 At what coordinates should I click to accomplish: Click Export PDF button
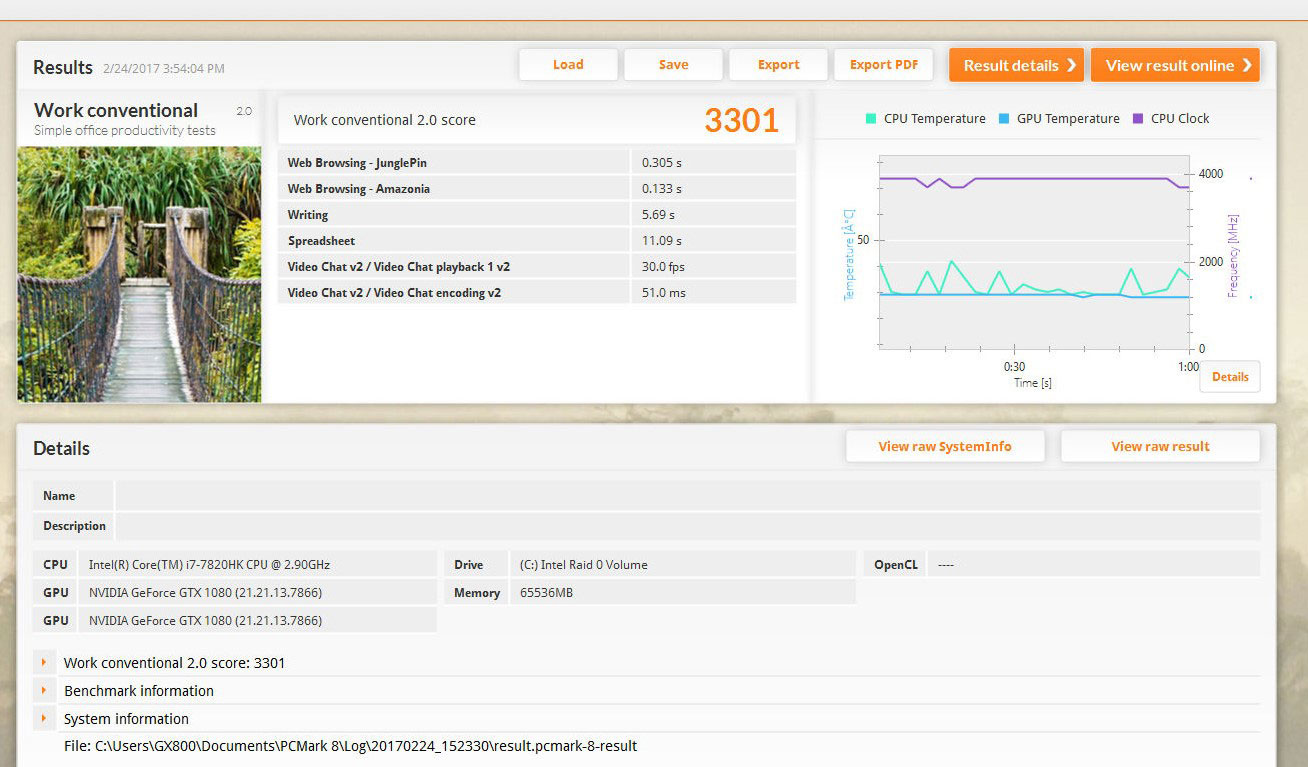point(883,65)
